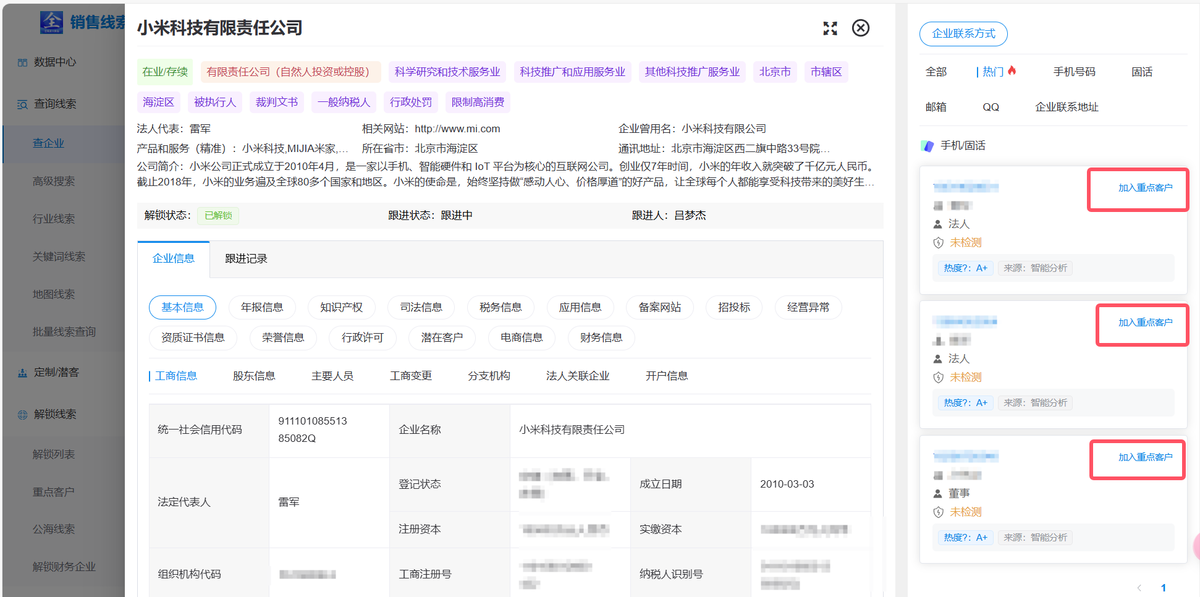Filter contacts by 全部
The width and height of the screenshot is (1200, 597).
click(936, 72)
